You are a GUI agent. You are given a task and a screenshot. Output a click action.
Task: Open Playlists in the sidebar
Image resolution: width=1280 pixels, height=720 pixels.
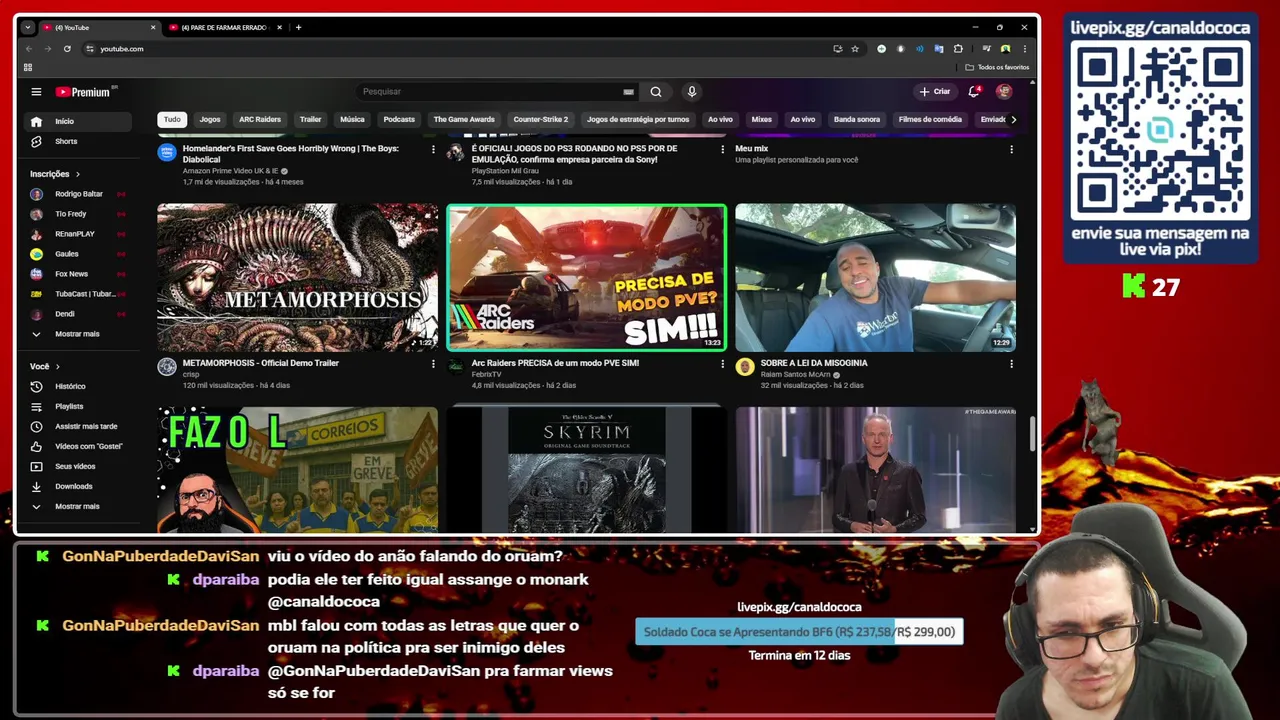(x=79, y=406)
